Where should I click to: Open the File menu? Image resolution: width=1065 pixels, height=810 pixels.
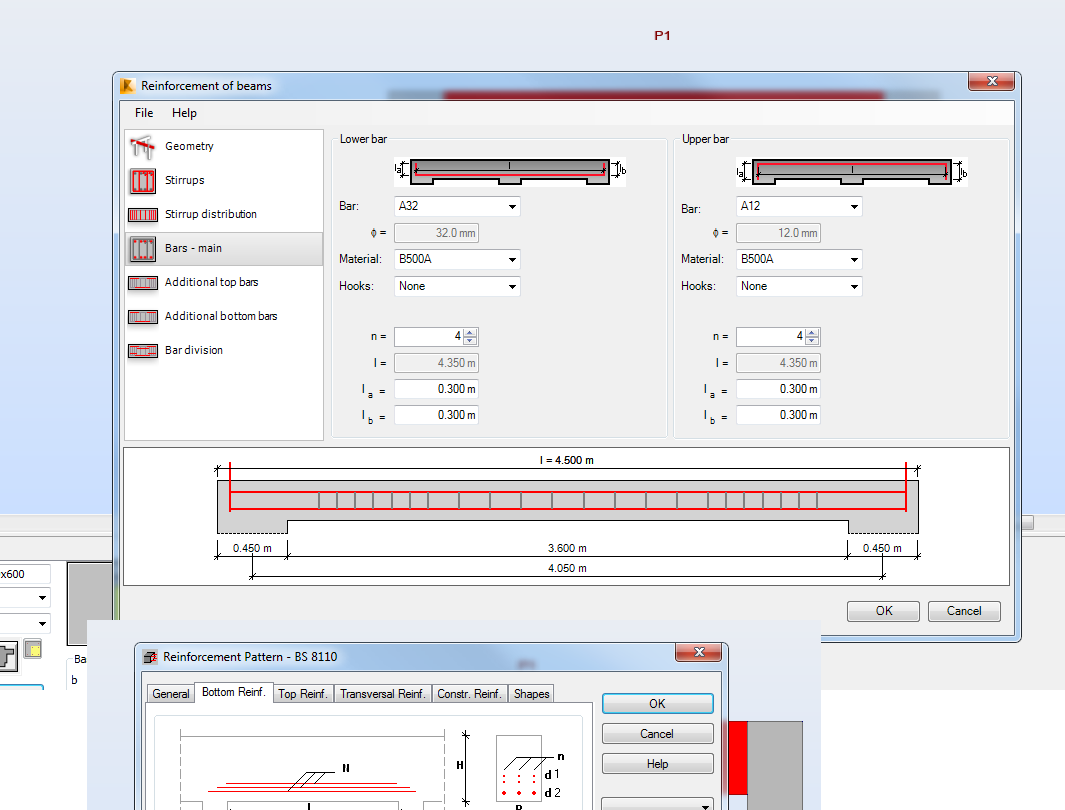click(x=143, y=113)
